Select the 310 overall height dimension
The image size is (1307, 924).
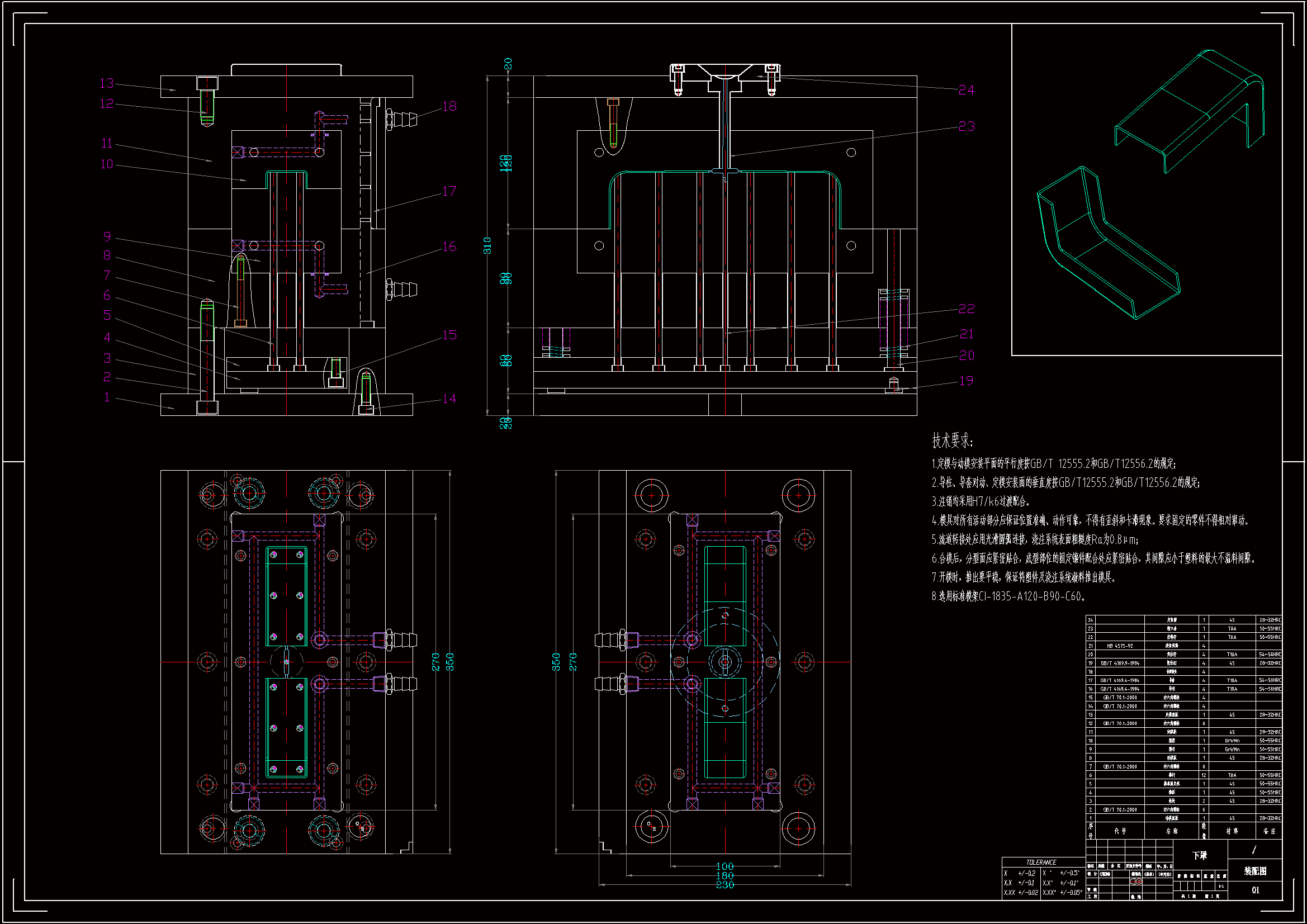coord(488,245)
